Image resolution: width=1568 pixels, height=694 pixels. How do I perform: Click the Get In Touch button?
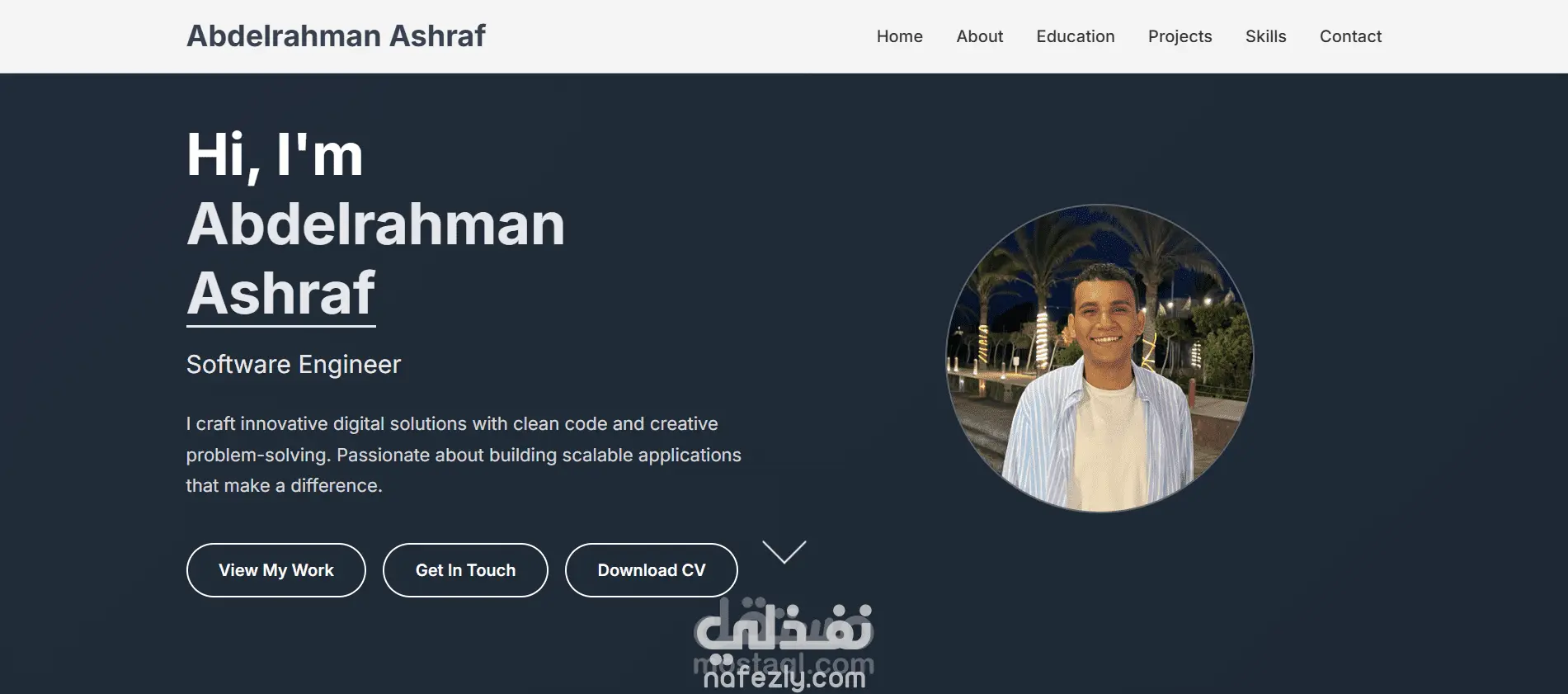[465, 570]
